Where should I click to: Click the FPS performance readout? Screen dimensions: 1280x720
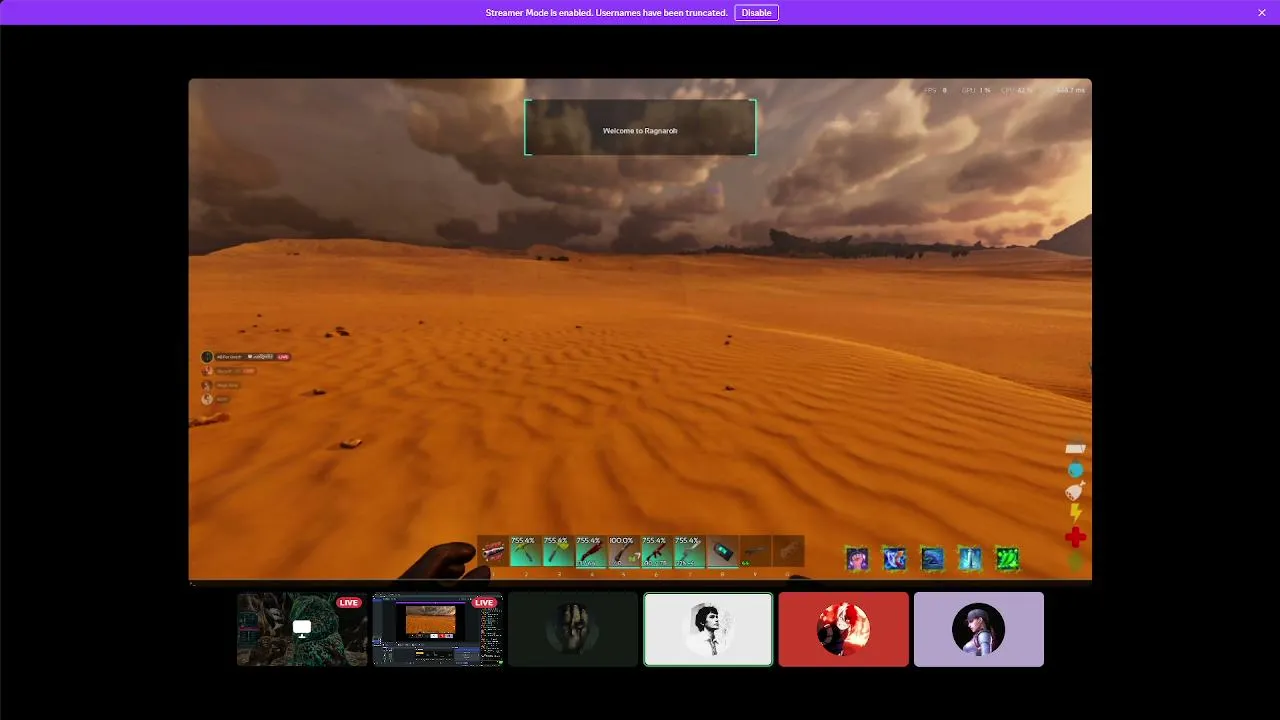pyautogui.click(x=935, y=90)
